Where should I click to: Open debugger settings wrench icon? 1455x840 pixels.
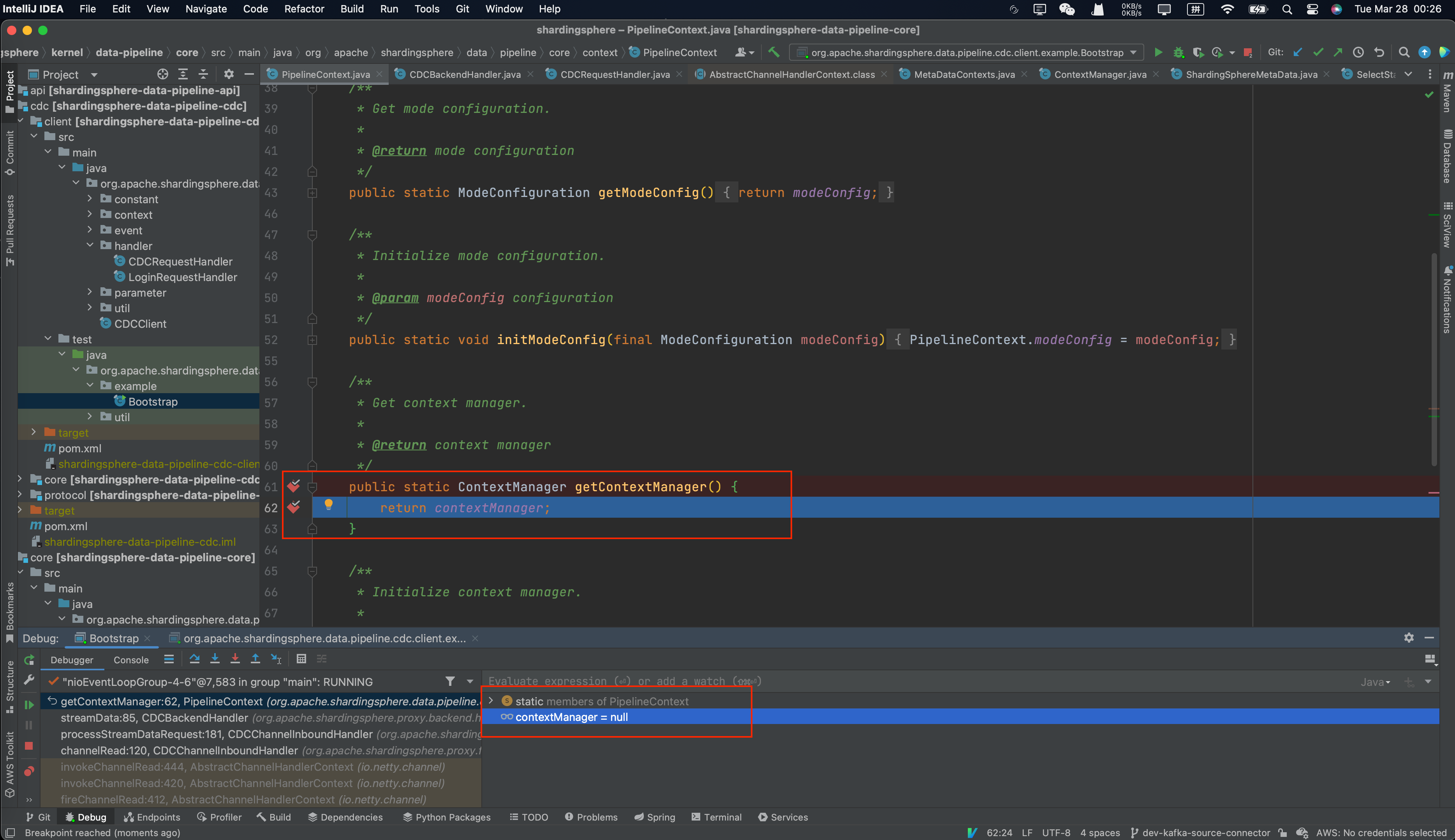29,680
